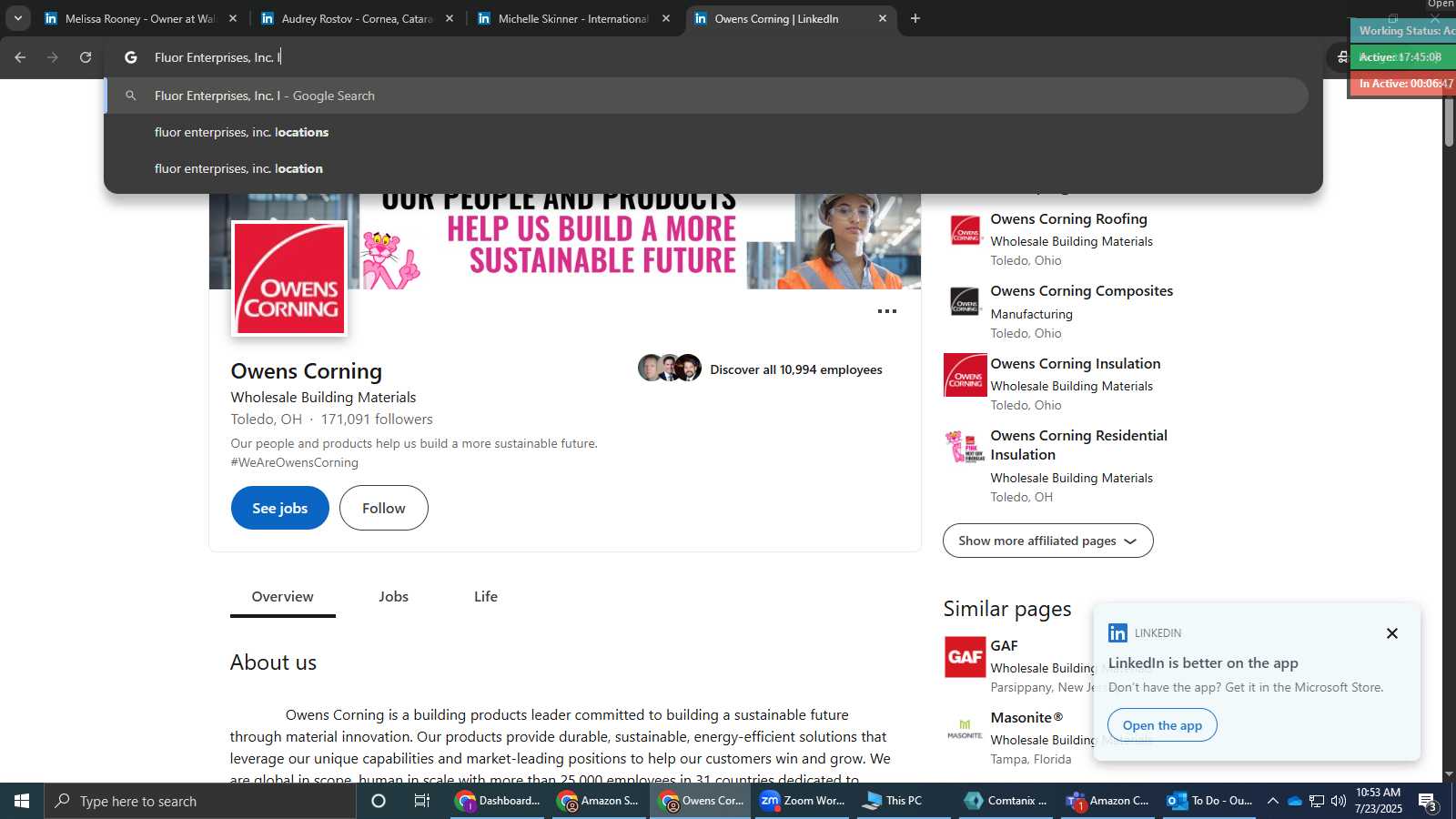
Task: Dismiss the LinkedIn app notification
Action: (x=1391, y=633)
